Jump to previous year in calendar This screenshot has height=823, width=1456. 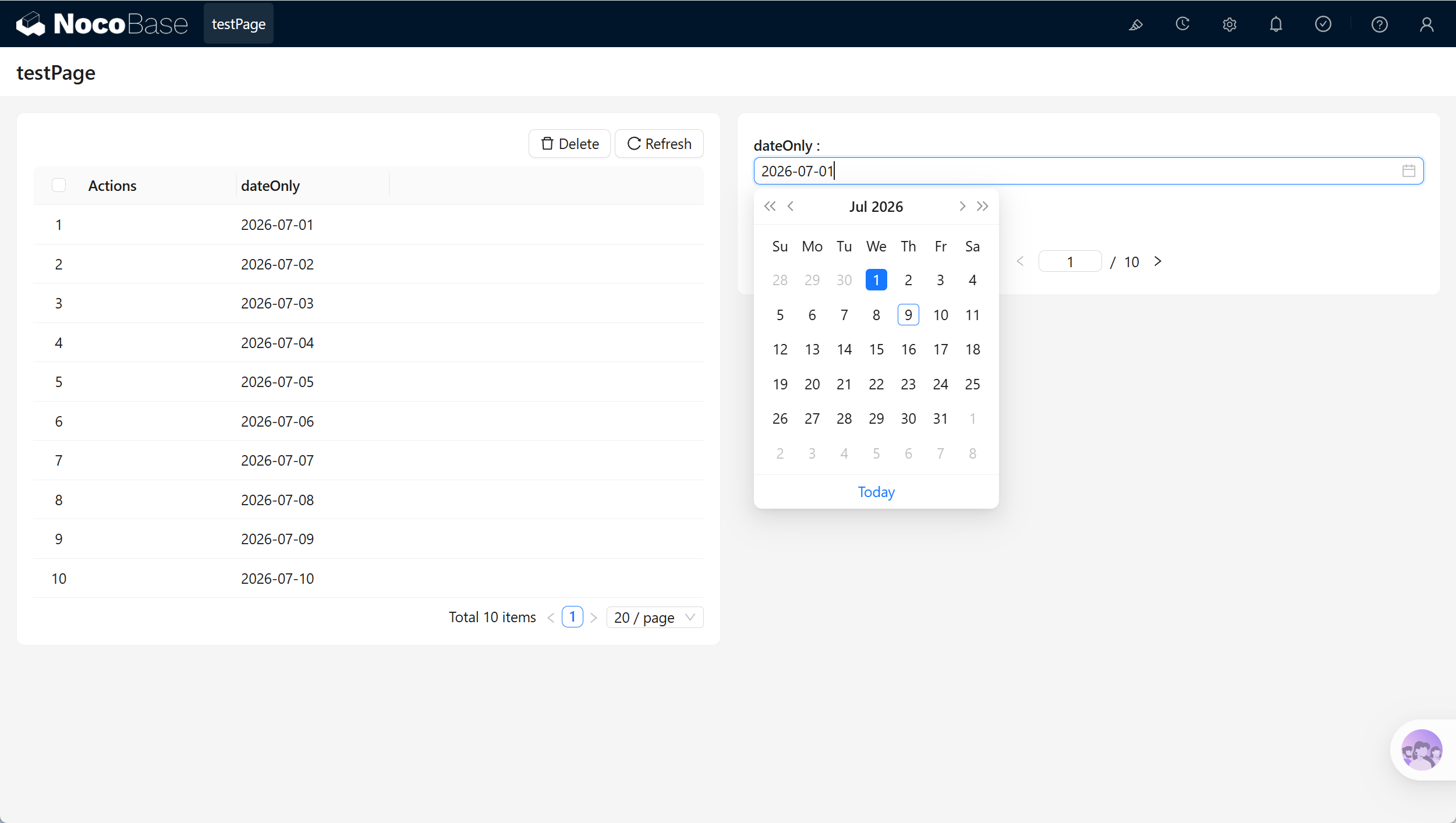tap(770, 207)
